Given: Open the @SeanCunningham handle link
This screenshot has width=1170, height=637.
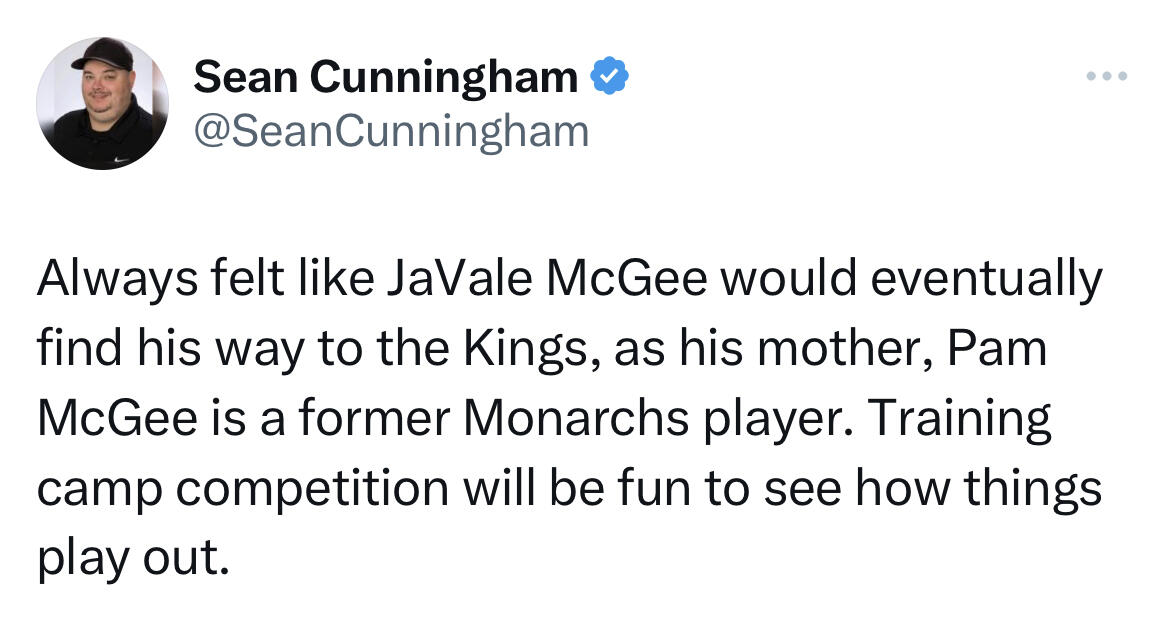Looking at the screenshot, I should 391,130.
